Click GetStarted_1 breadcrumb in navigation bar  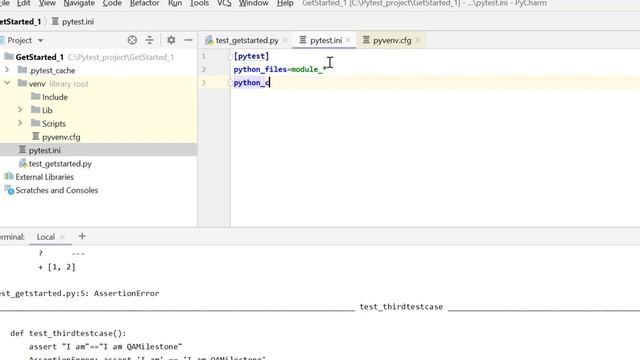click(x=20, y=22)
